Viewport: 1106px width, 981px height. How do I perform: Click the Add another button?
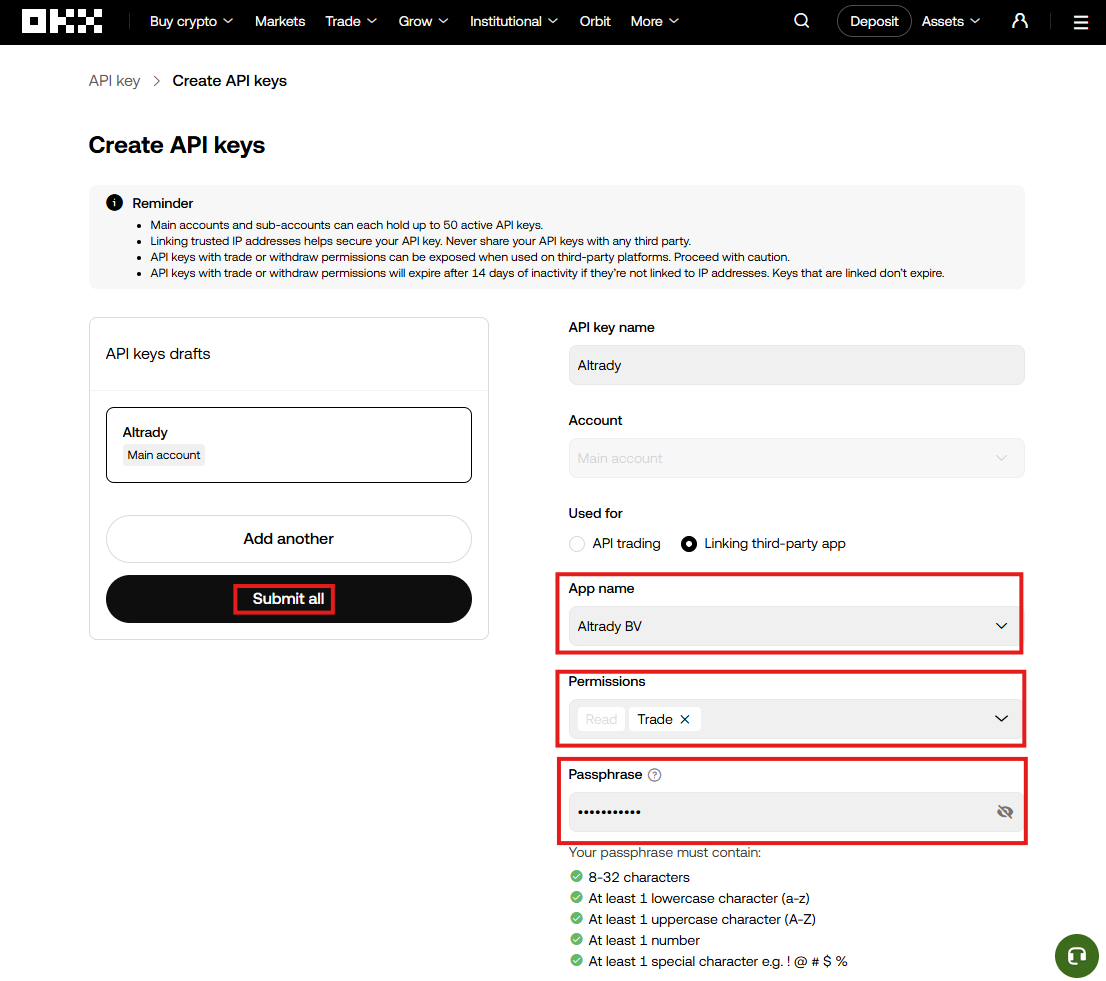(x=288, y=539)
